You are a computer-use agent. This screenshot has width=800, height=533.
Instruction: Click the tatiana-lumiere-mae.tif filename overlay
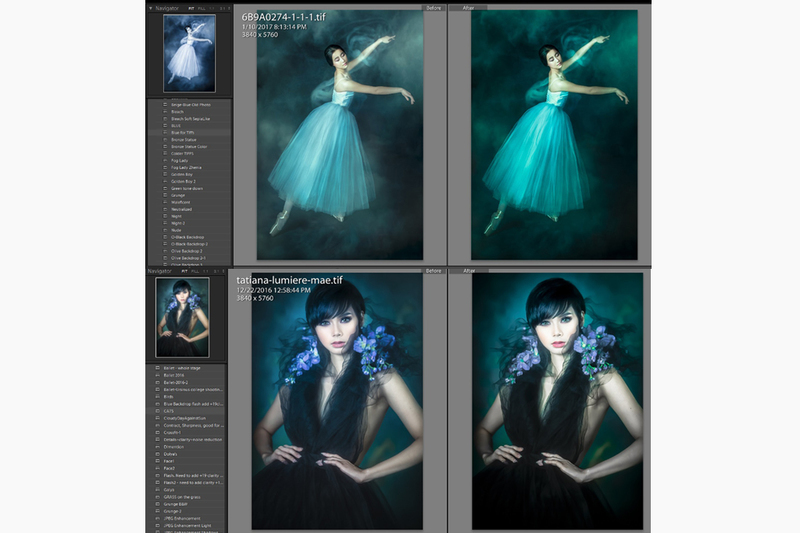289,280
